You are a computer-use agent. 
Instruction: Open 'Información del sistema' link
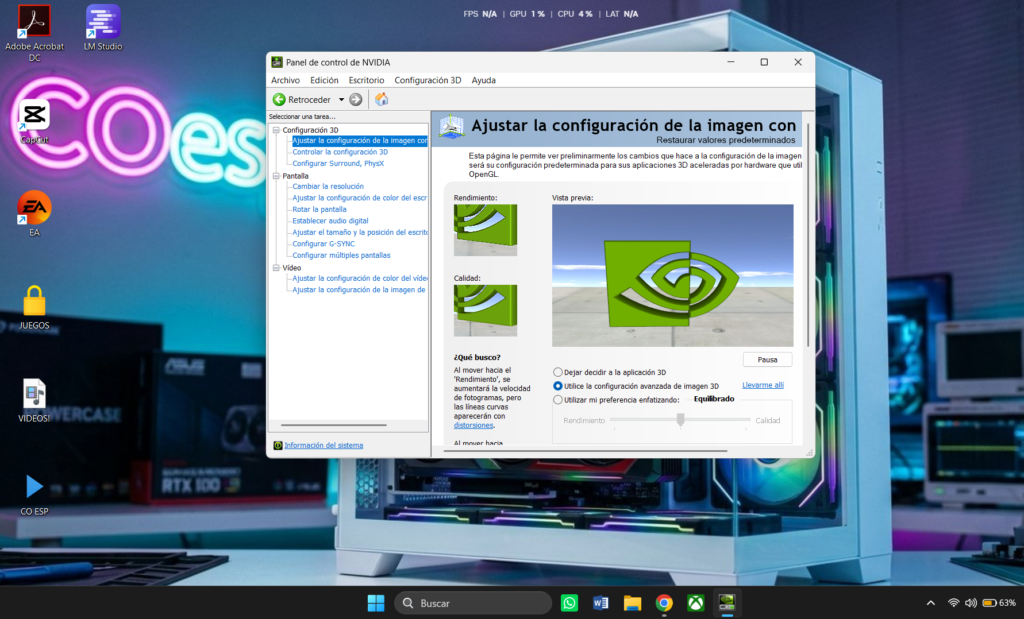(x=324, y=445)
